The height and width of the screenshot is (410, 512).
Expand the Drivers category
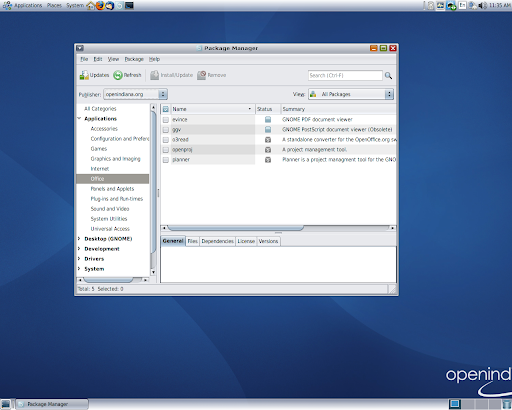click(79, 259)
